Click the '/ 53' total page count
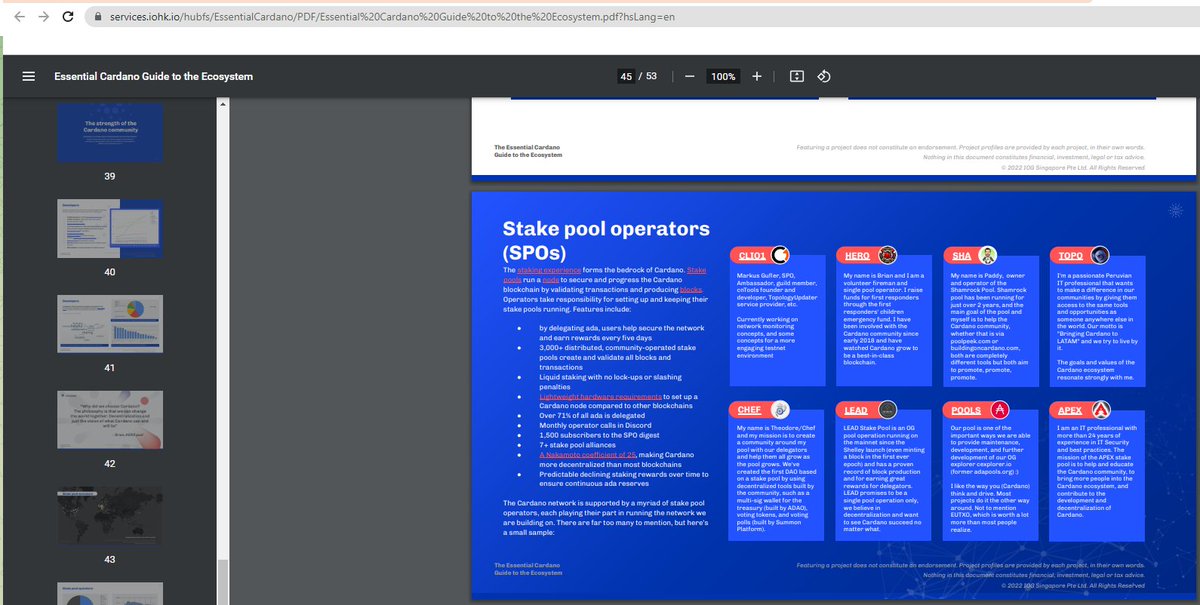1200x605 pixels. click(x=648, y=76)
